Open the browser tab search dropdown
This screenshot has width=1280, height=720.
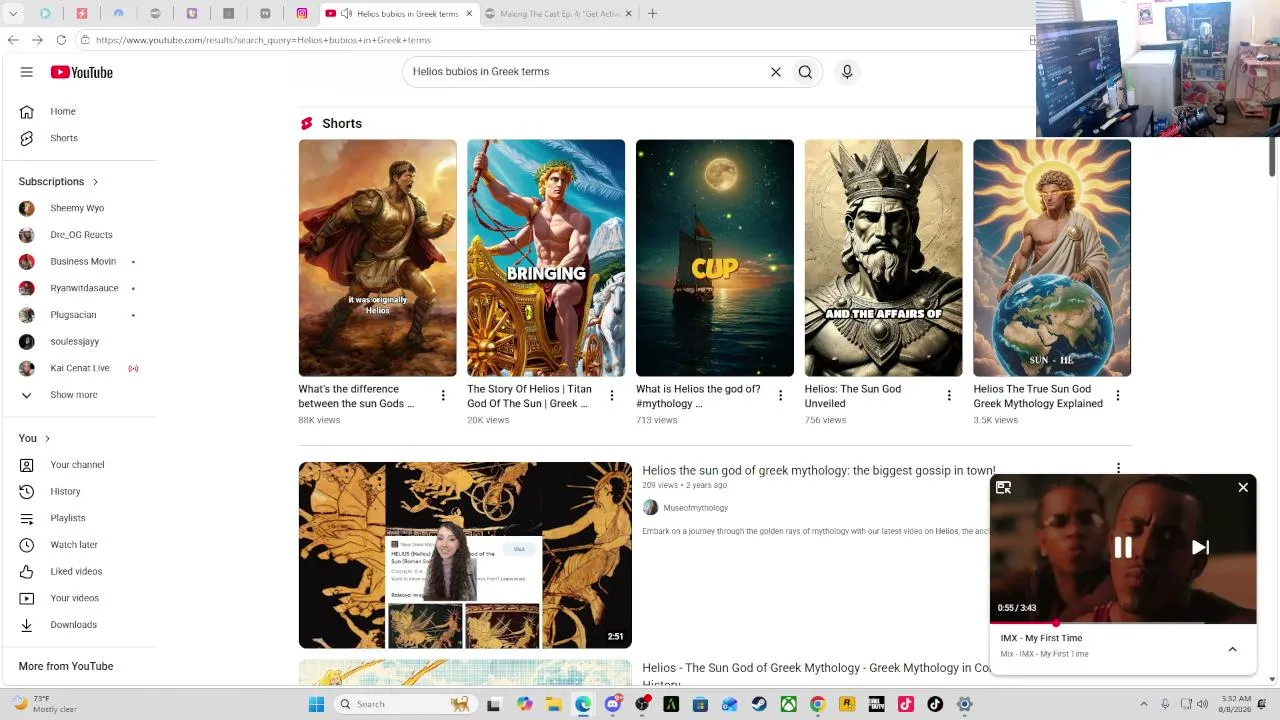[13, 14]
